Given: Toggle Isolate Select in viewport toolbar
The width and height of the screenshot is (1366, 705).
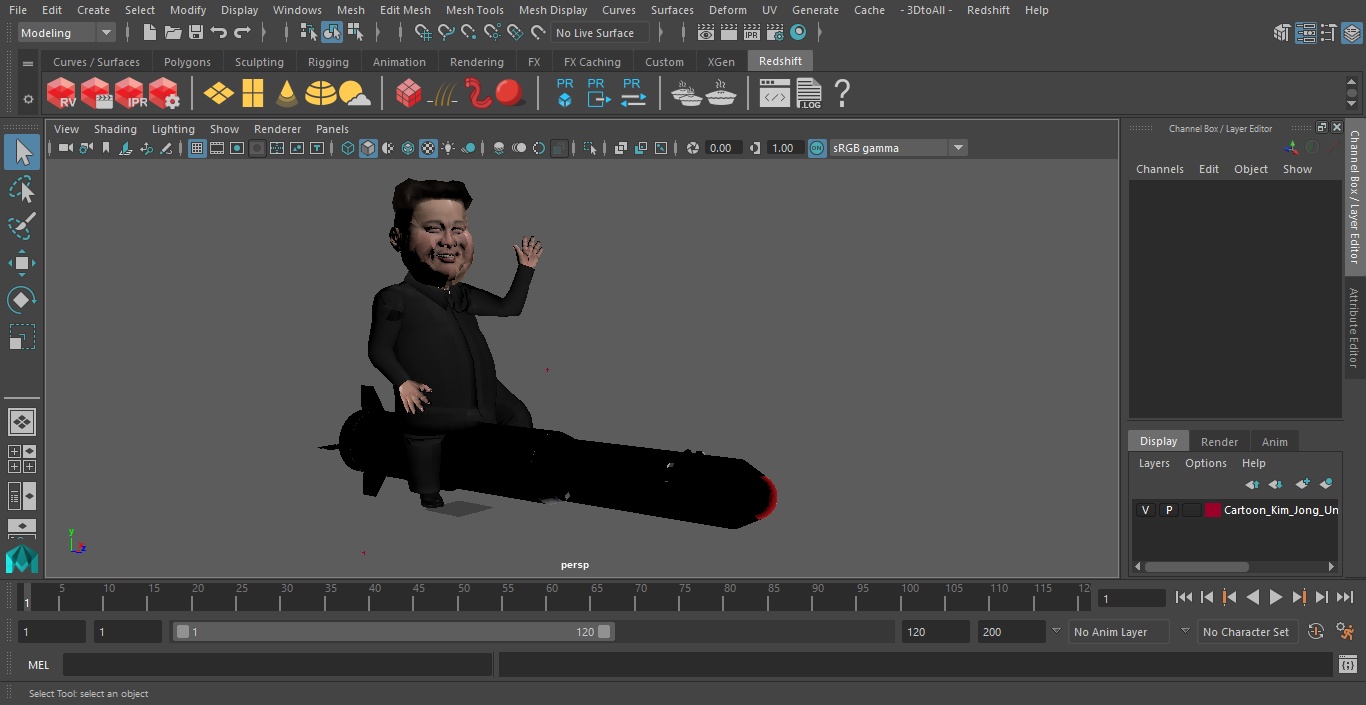Looking at the screenshot, I should click(x=590, y=148).
